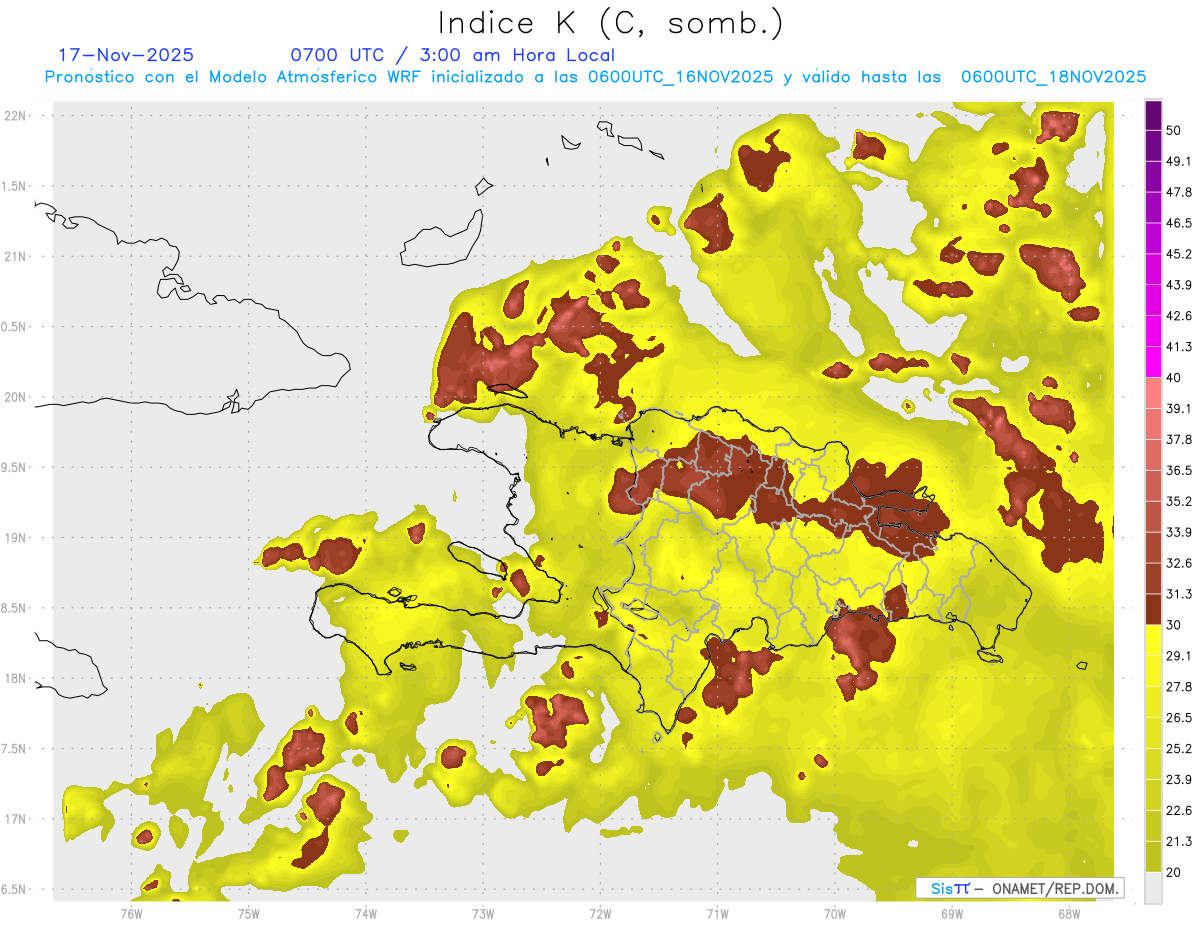The width and height of the screenshot is (1200, 927).
Task: Click the '9.5N' latitude label
Action: pos(13,467)
